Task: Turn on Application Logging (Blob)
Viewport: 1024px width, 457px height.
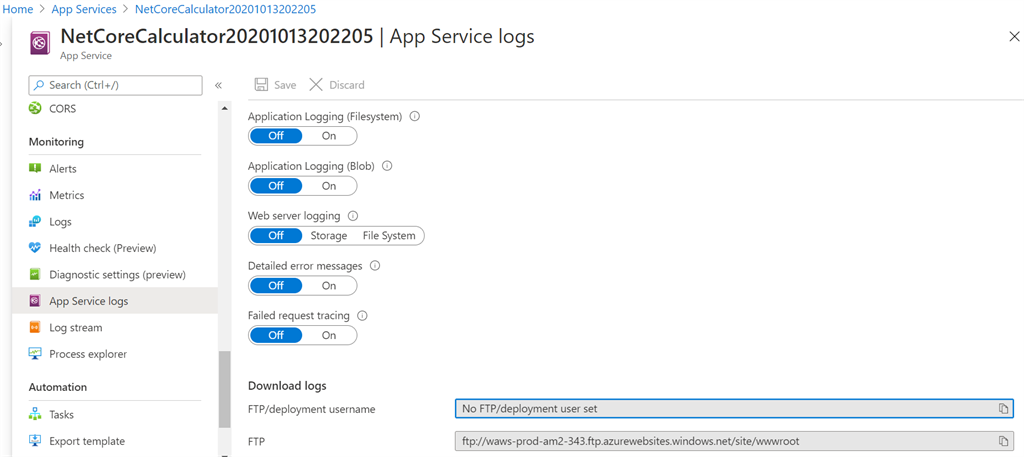Action: coord(329,185)
